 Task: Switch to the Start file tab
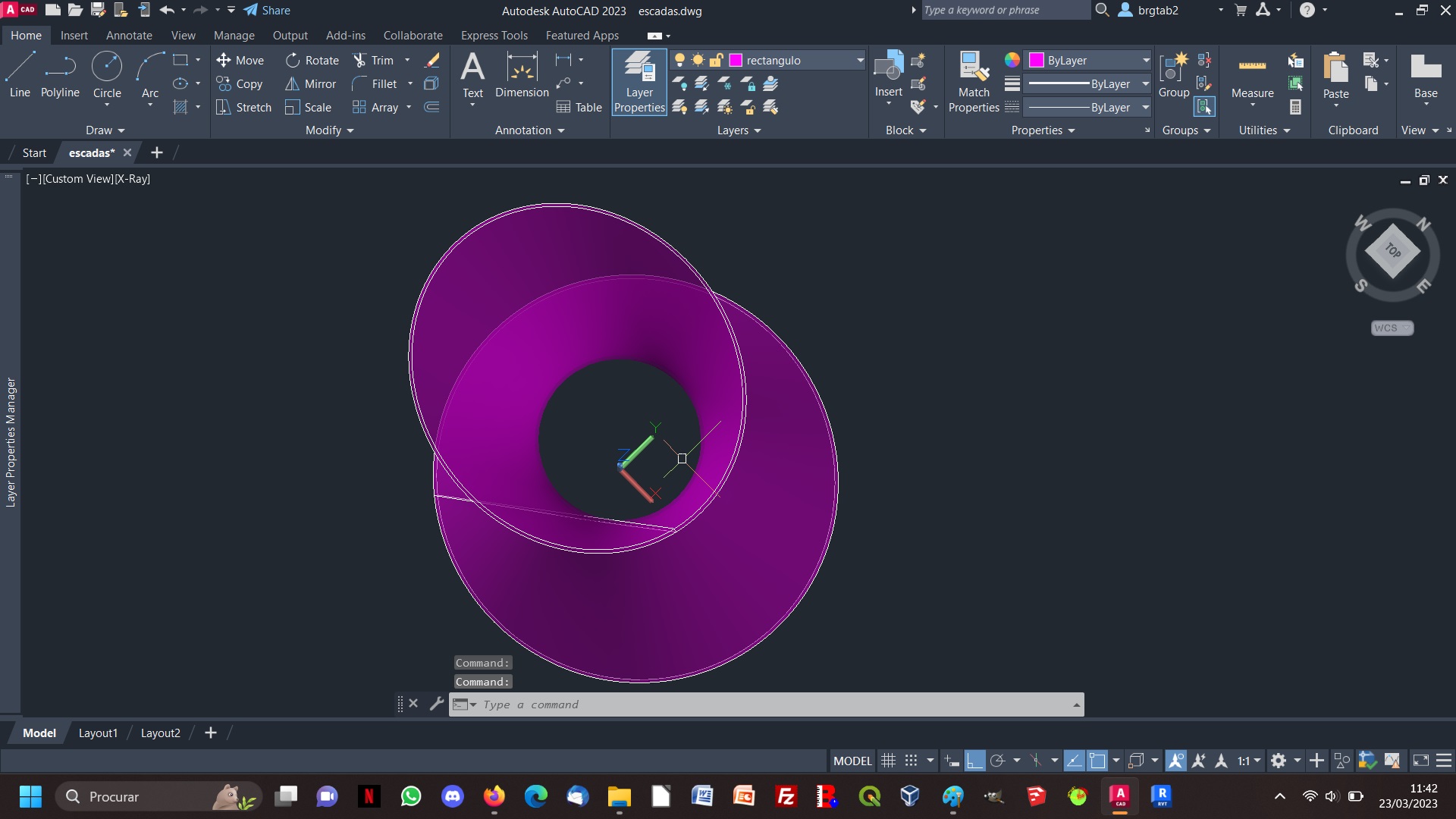(x=34, y=152)
